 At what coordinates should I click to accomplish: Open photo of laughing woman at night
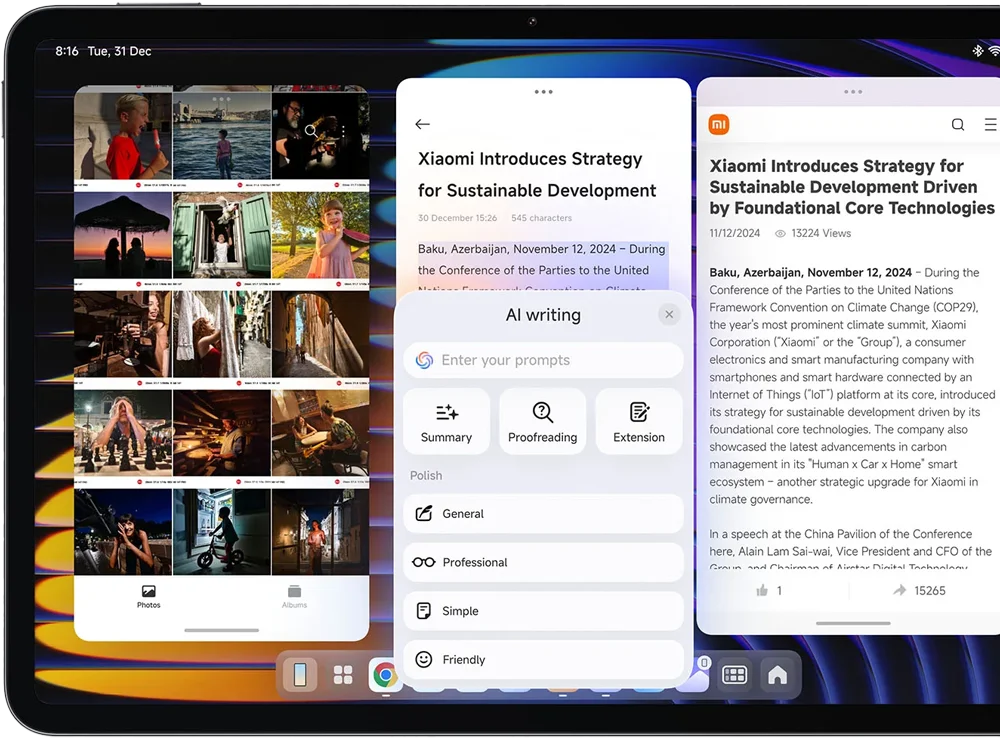click(x=123, y=532)
